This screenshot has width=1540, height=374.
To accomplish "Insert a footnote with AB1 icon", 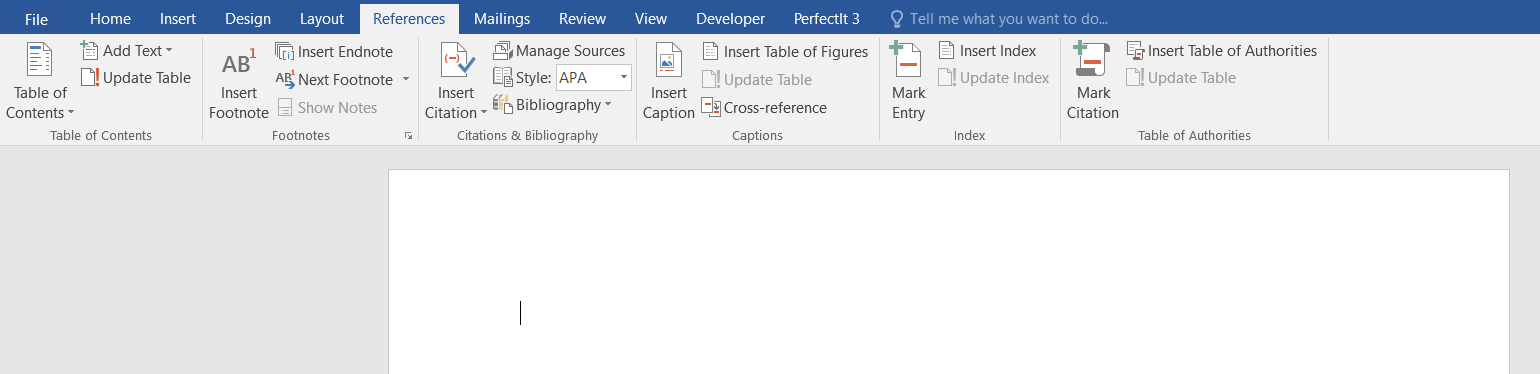I will click(x=239, y=80).
